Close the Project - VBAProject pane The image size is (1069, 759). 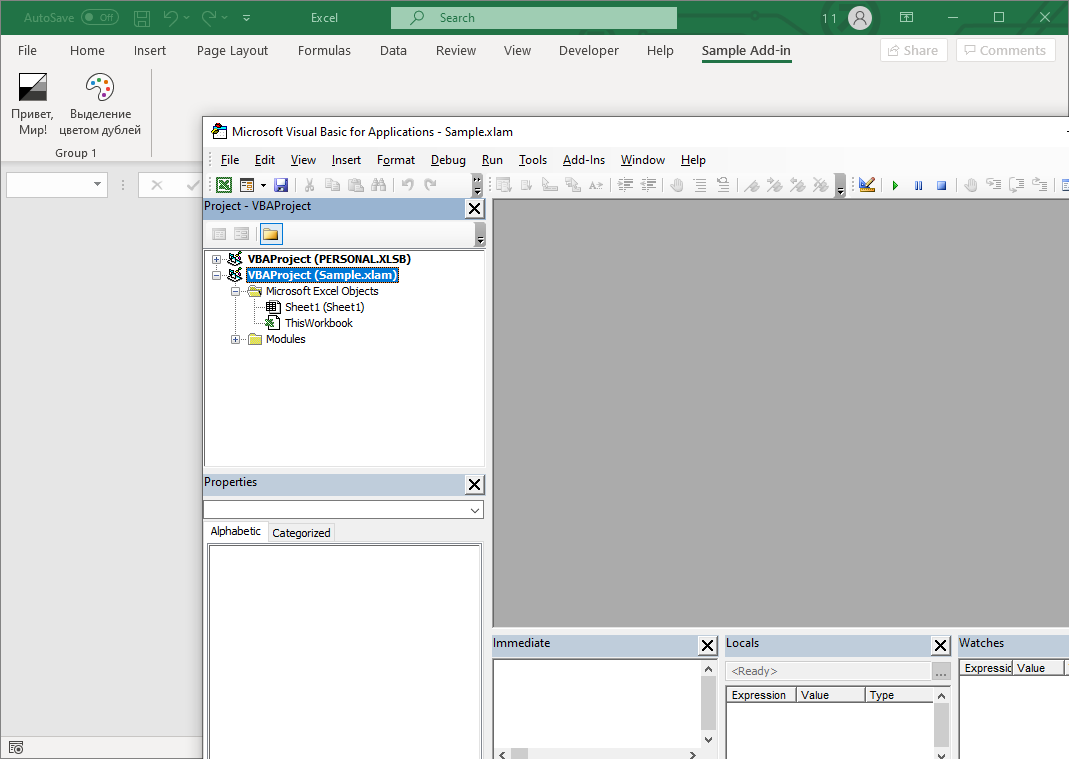pos(475,209)
